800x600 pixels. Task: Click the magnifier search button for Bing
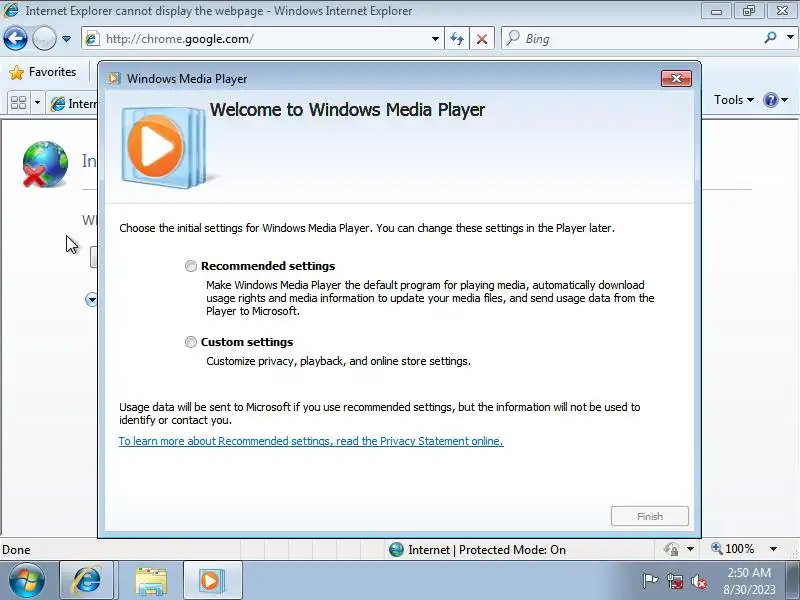click(x=771, y=37)
